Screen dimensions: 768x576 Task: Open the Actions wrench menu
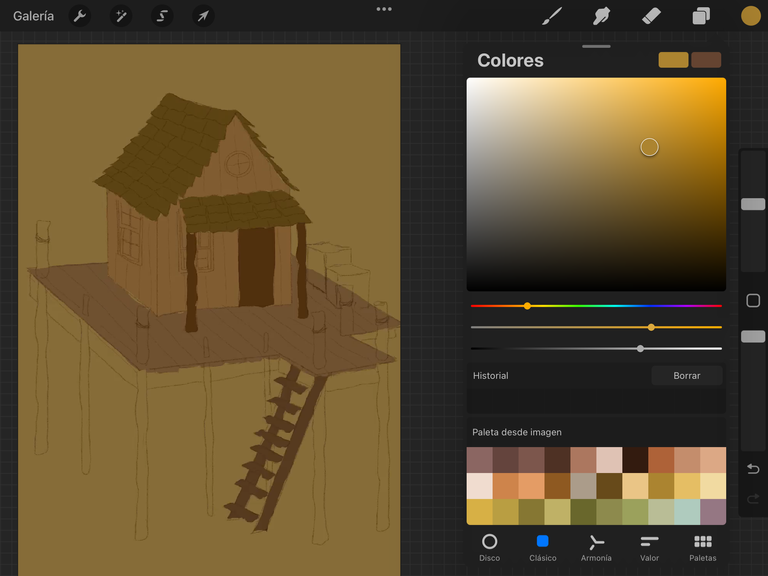point(80,16)
